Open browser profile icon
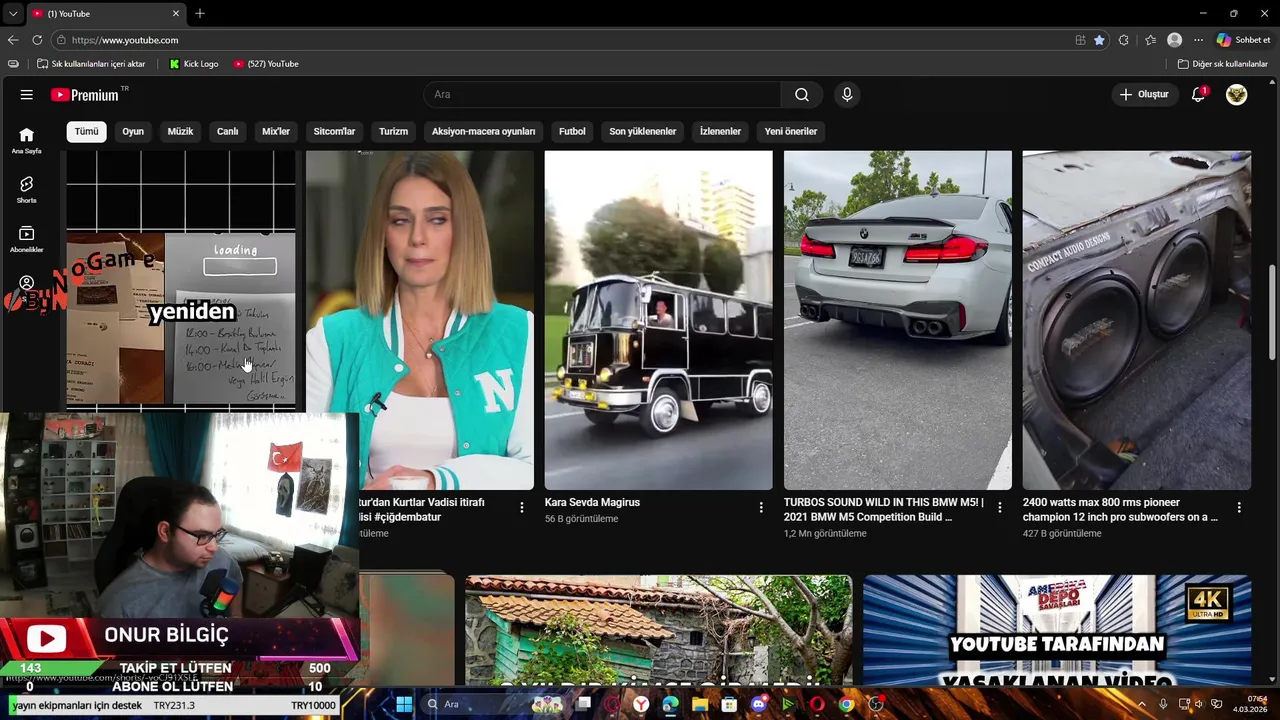1280x720 pixels. (x=1174, y=40)
